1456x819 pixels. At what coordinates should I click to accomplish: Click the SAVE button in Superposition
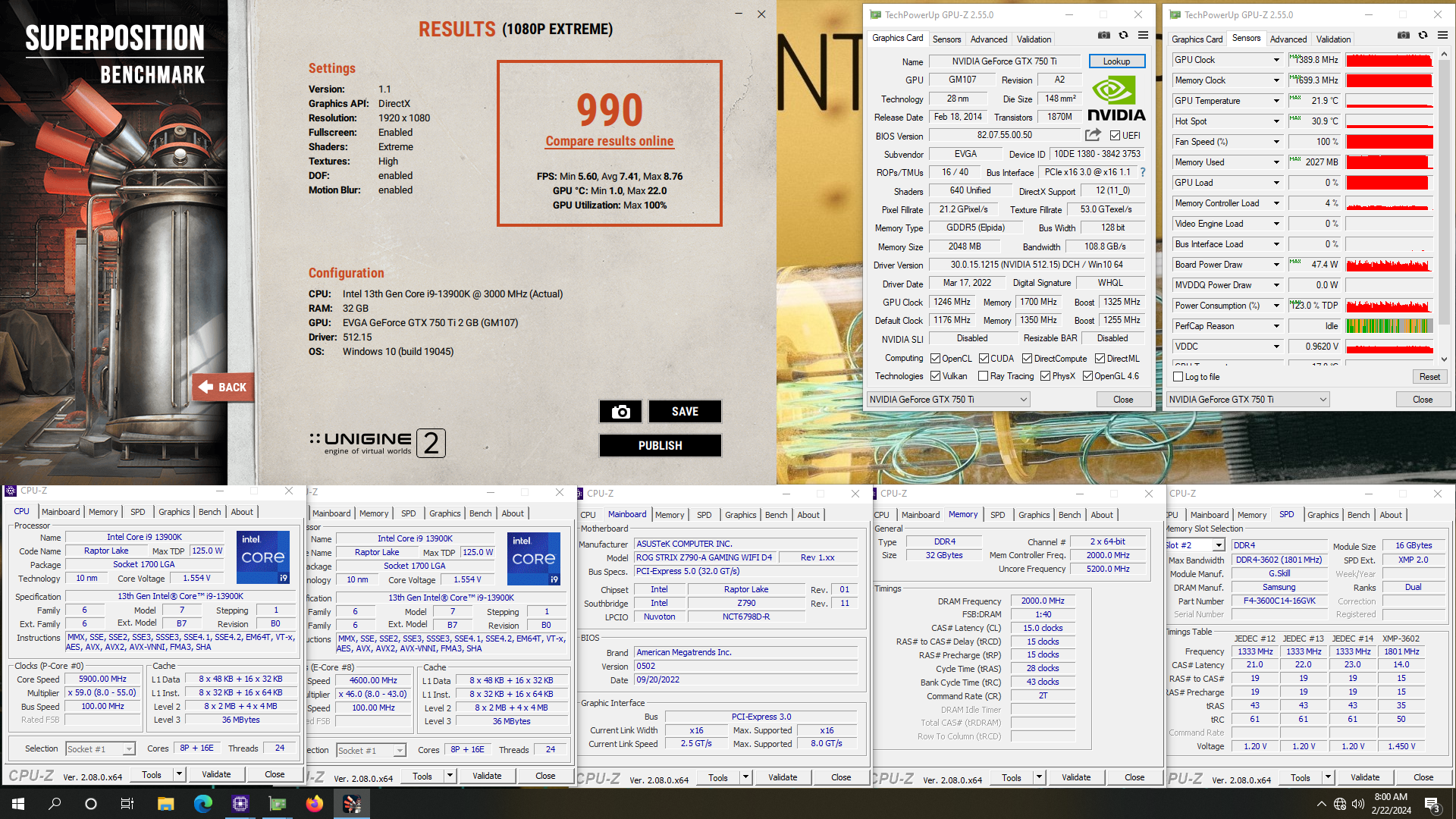pyautogui.click(x=685, y=412)
